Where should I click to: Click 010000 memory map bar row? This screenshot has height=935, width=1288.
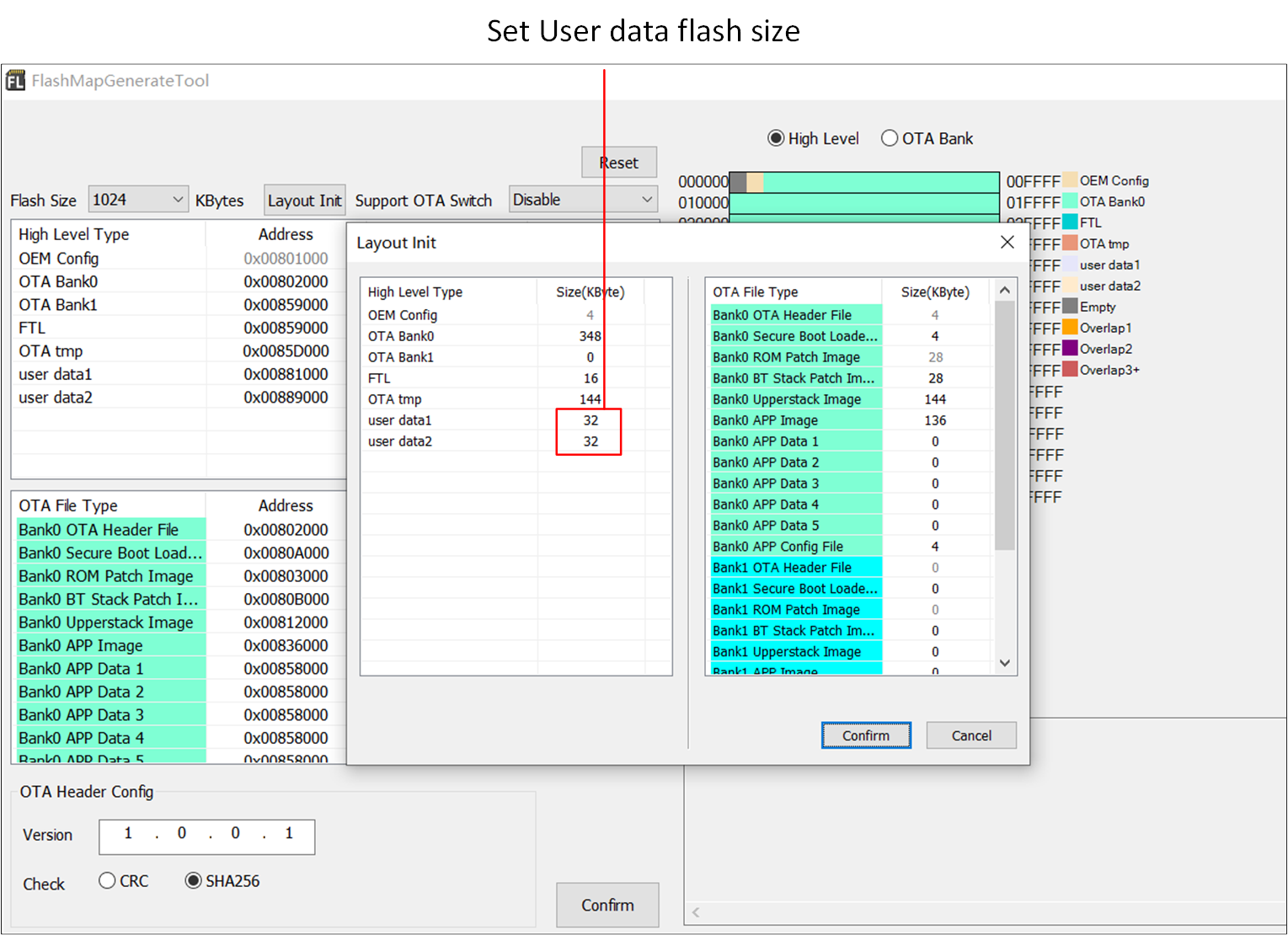[x=864, y=203]
